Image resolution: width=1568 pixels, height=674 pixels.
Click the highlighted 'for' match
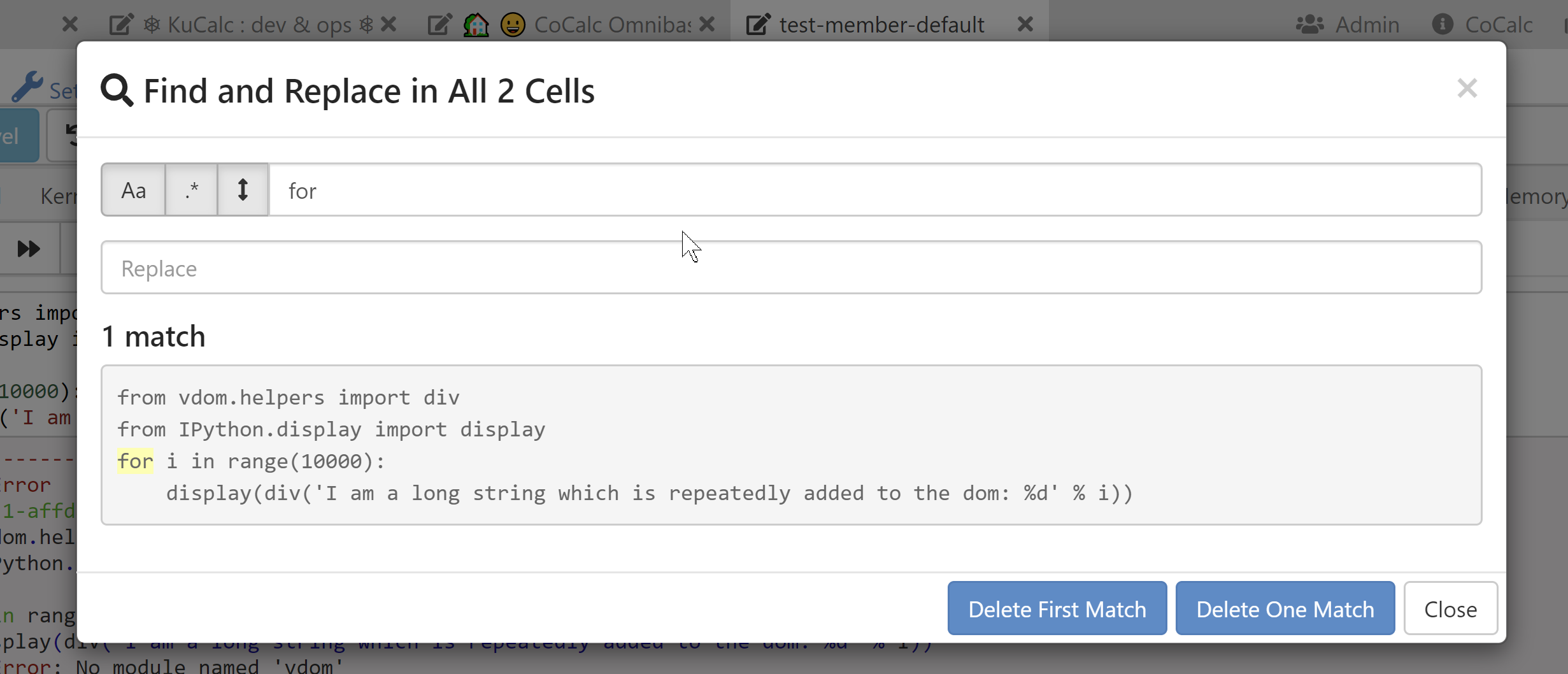coord(136,461)
